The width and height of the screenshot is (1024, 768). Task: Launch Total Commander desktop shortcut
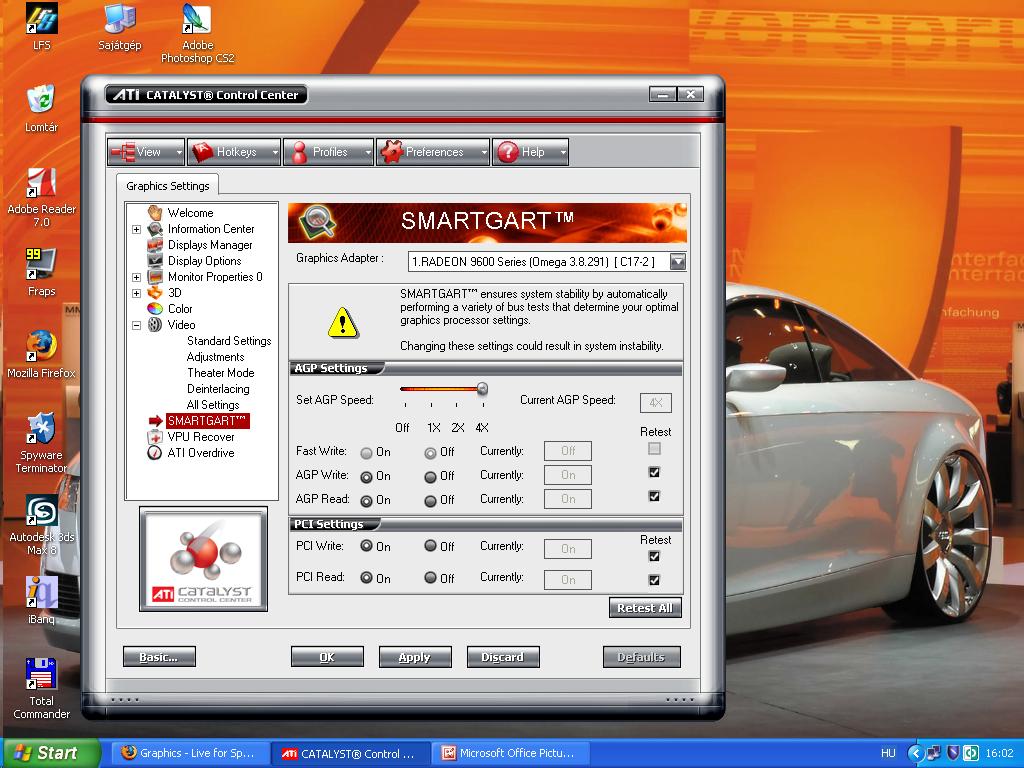[x=41, y=688]
